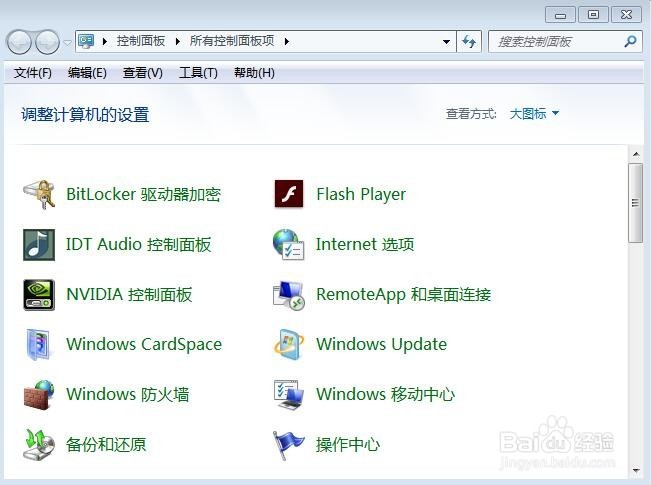
Task: Open the Windows Update link text
Action: [382, 344]
